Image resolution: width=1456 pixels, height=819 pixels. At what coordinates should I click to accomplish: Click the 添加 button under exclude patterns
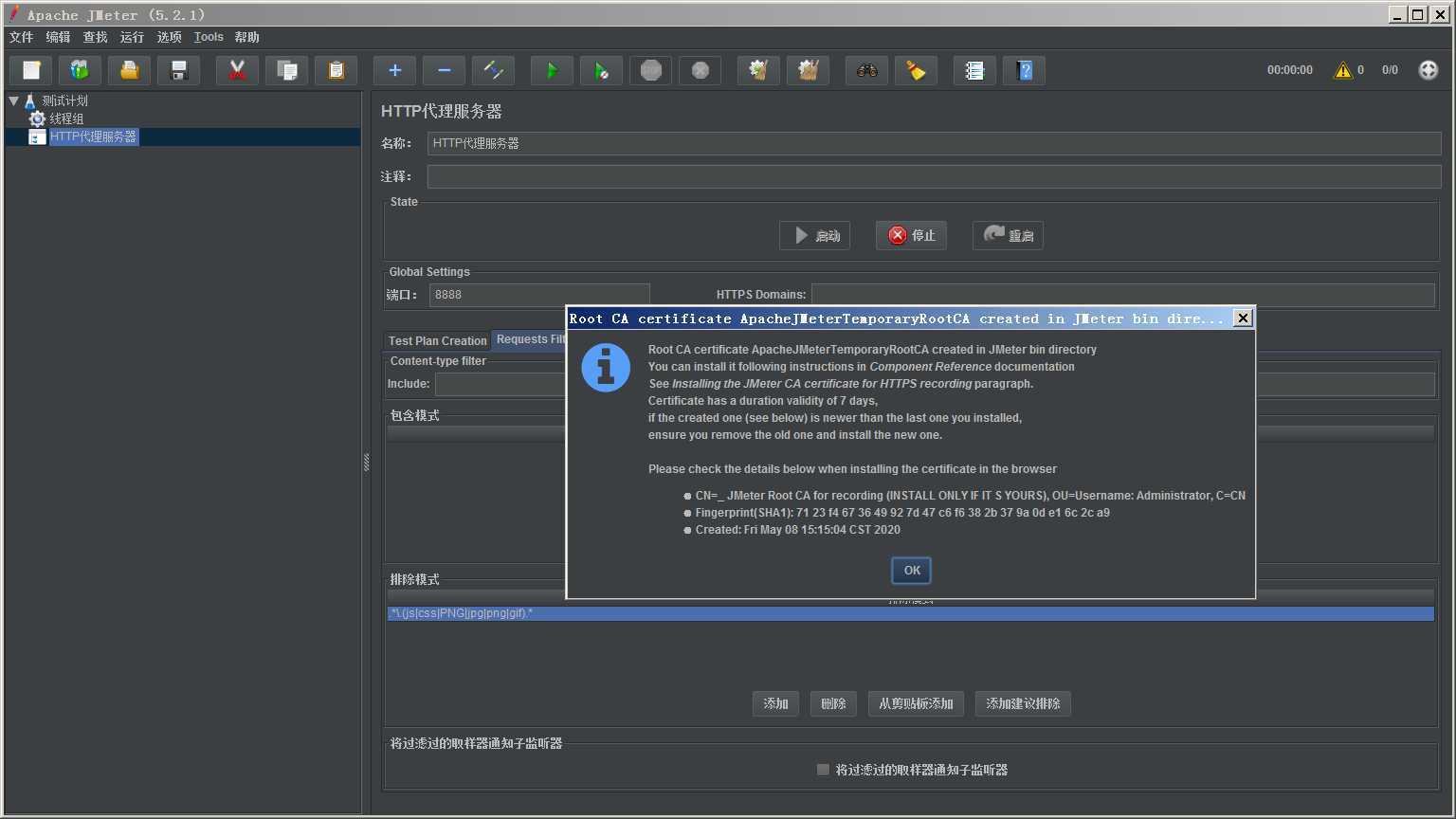pos(775,703)
